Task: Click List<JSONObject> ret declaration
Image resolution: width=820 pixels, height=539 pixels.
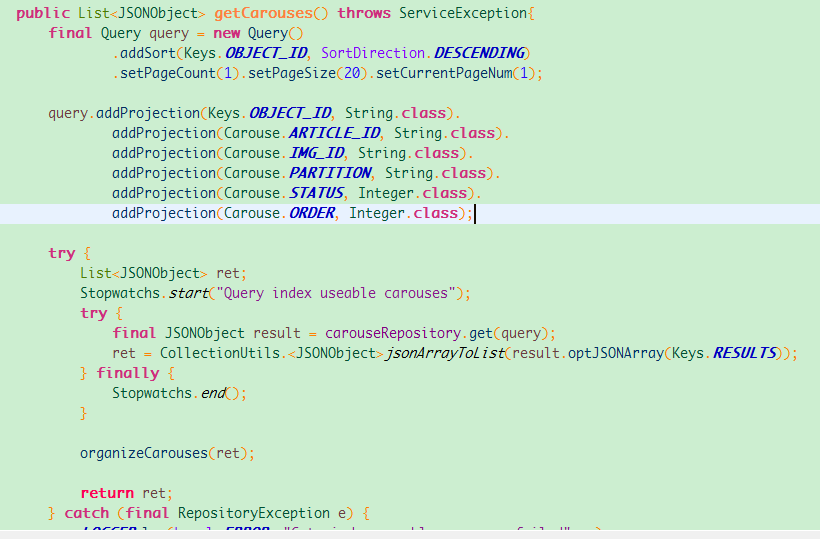Action: pyautogui.click(x=163, y=273)
